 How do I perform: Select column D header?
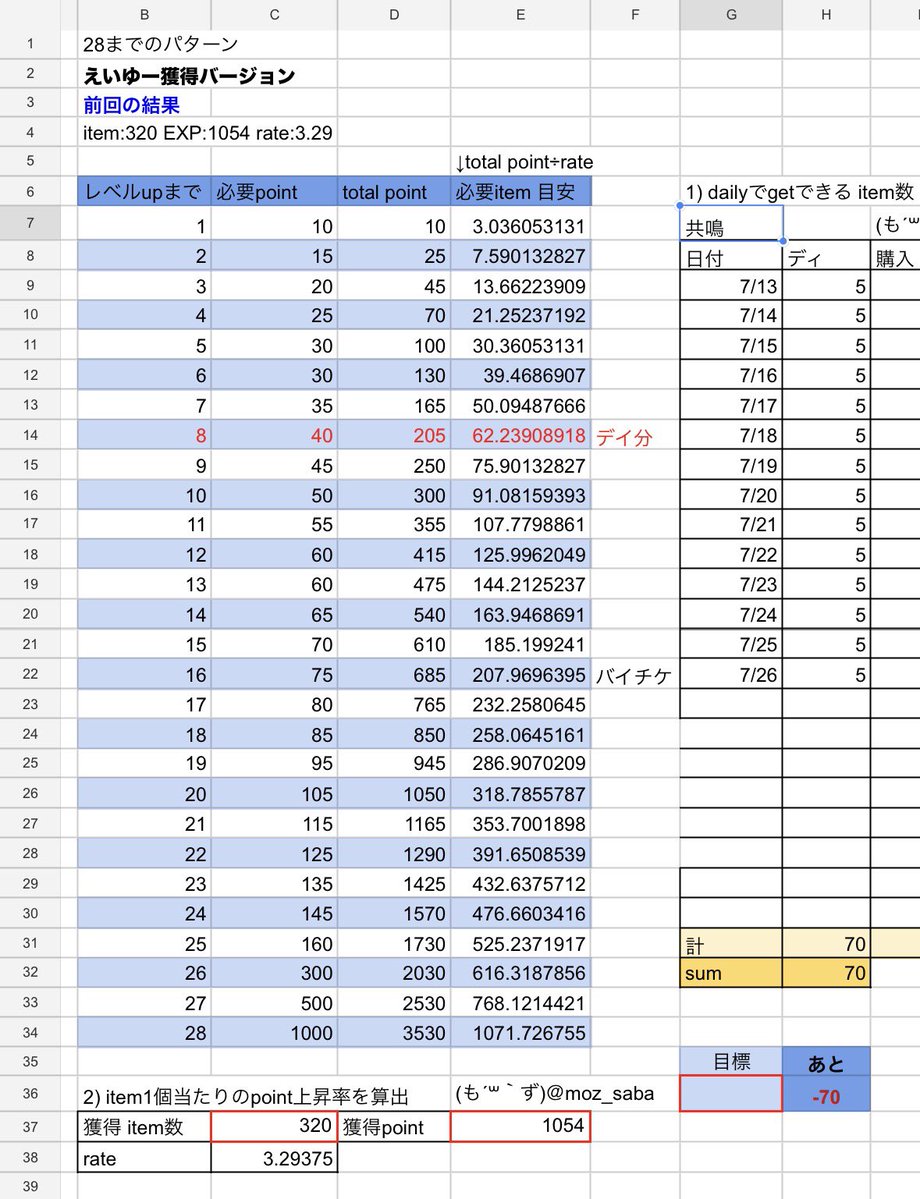394,15
